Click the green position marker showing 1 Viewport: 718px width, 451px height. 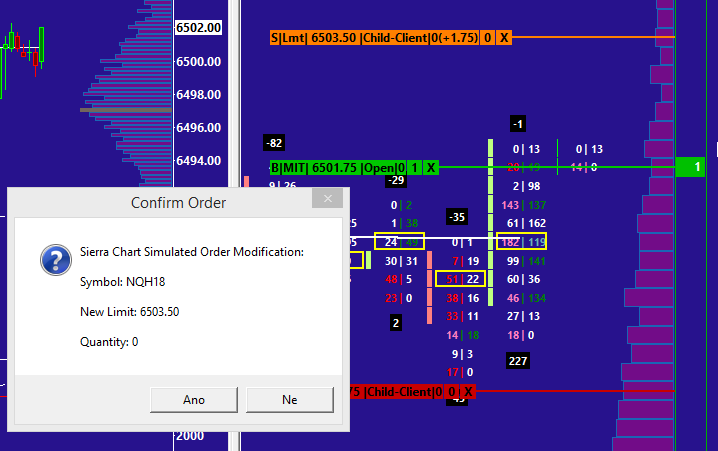pos(690,167)
